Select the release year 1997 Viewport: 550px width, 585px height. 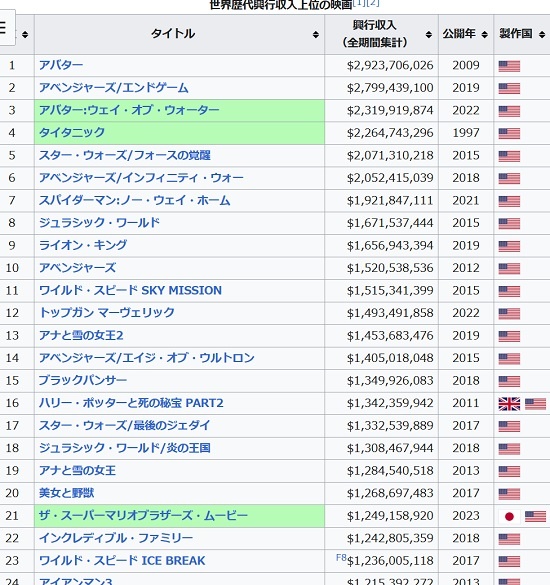click(x=466, y=133)
